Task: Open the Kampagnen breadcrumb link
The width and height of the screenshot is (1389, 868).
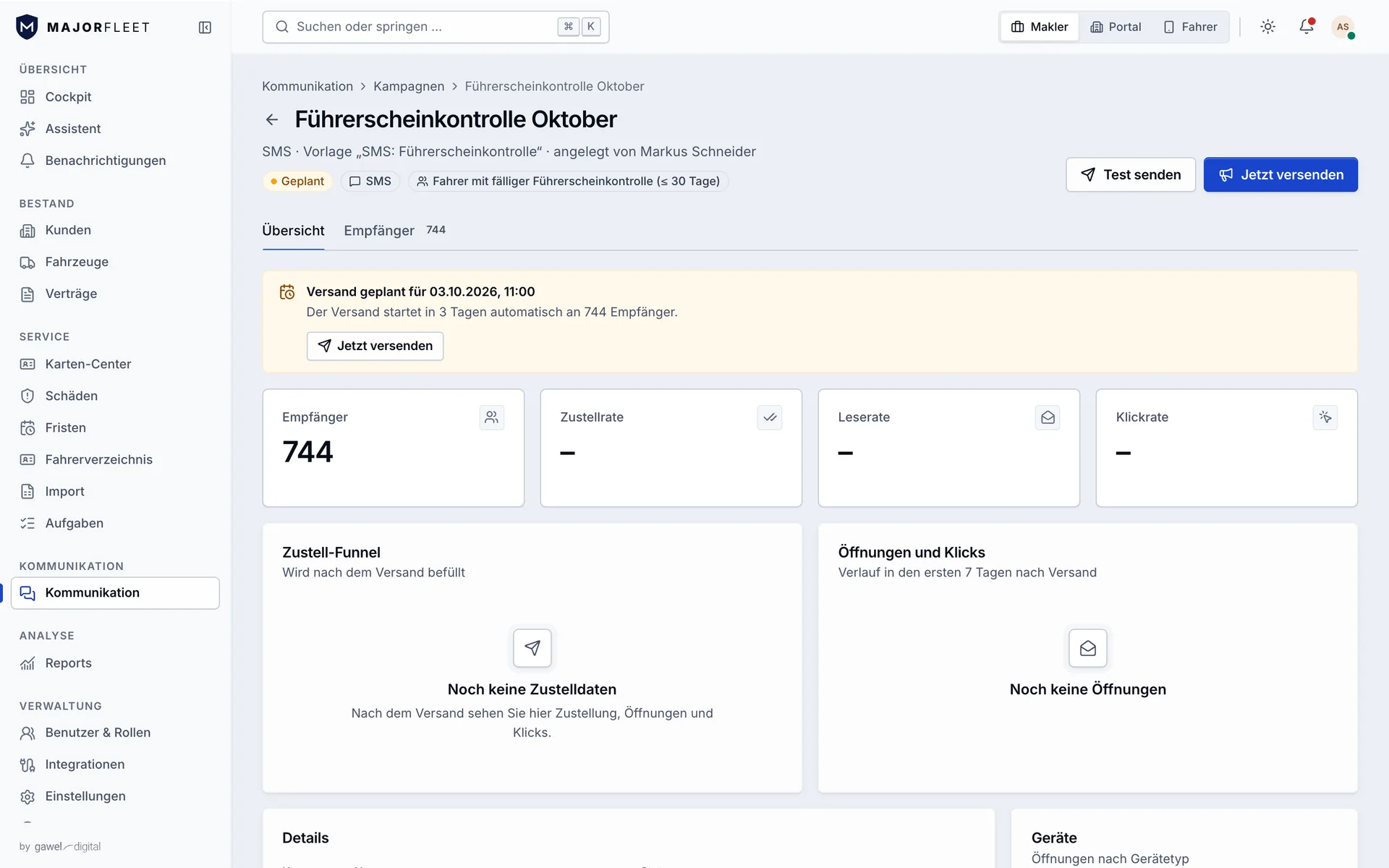Action: [409, 86]
